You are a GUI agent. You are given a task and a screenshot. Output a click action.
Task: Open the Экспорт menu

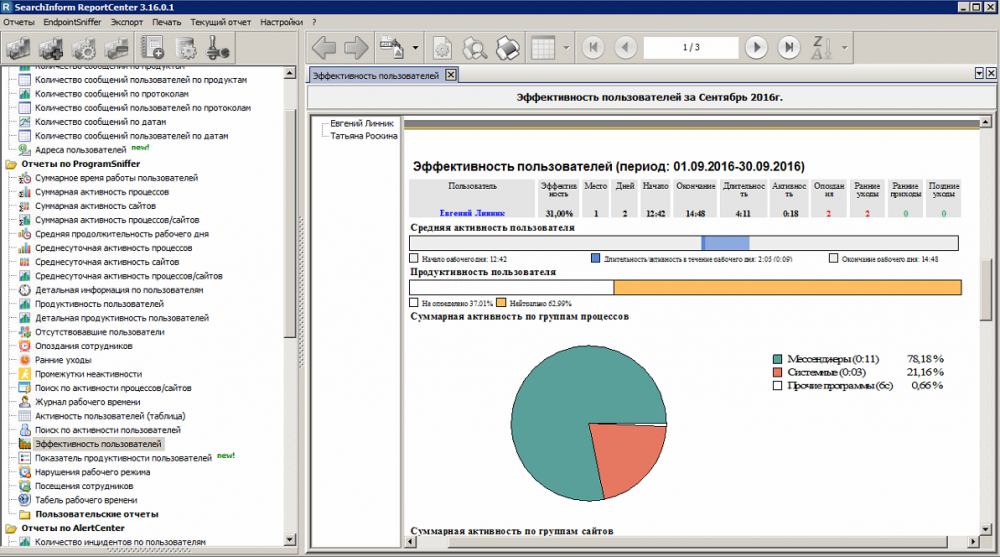click(x=127, y=21)
